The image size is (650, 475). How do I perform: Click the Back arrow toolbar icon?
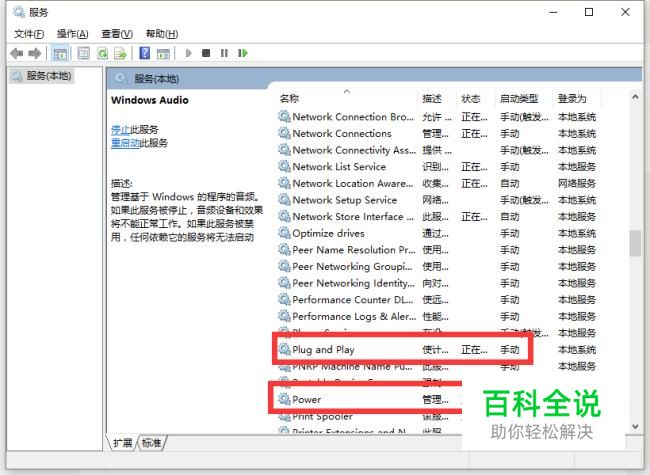[17, 53]
